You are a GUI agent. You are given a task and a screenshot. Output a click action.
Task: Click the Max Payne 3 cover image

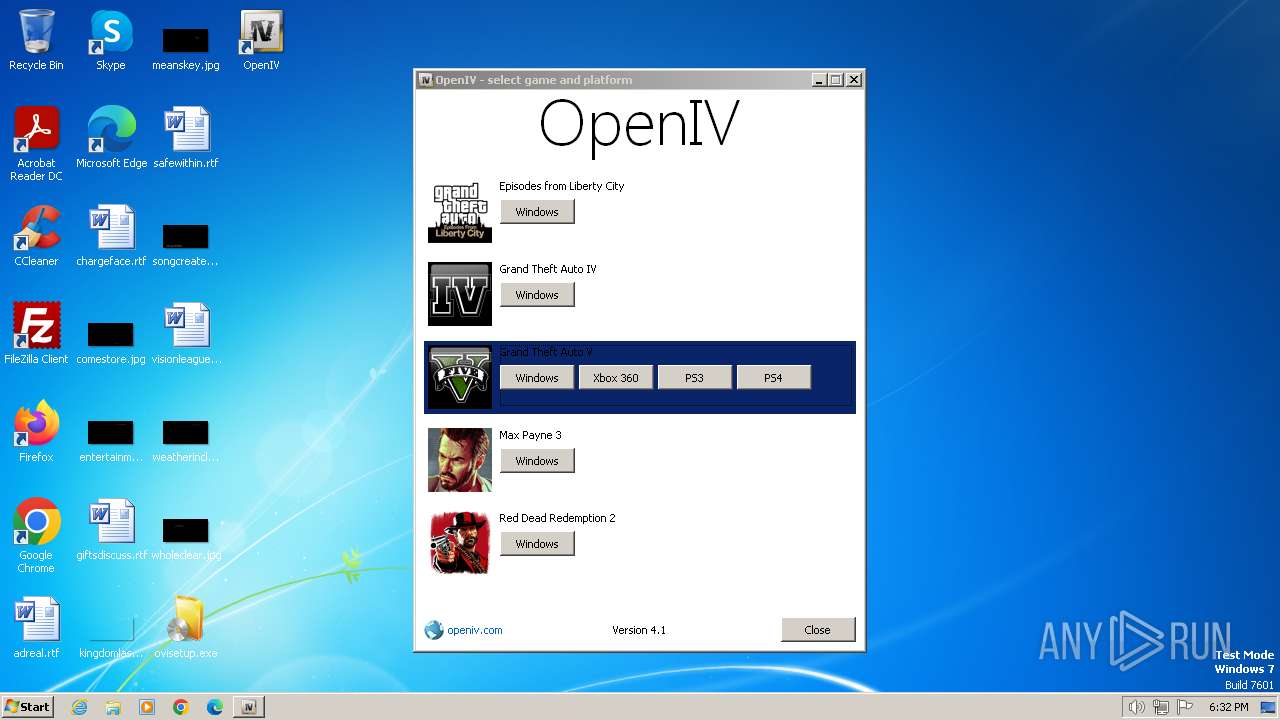coord(460,460)
